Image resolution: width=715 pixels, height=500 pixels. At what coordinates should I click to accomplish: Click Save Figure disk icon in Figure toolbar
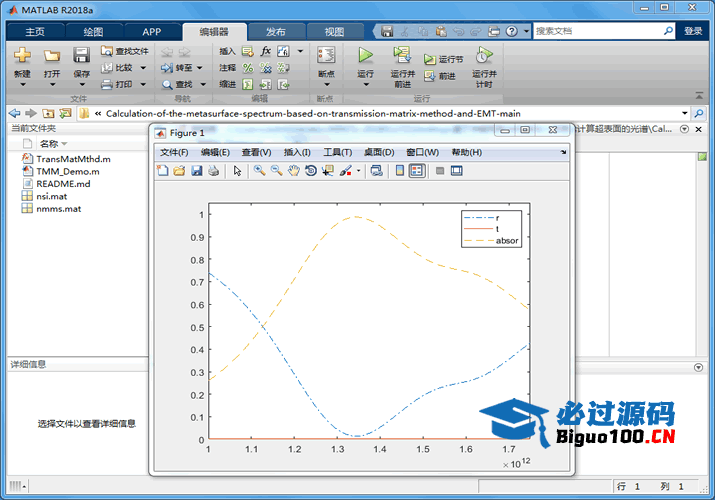pyautogui.click(x=196, y=171)
